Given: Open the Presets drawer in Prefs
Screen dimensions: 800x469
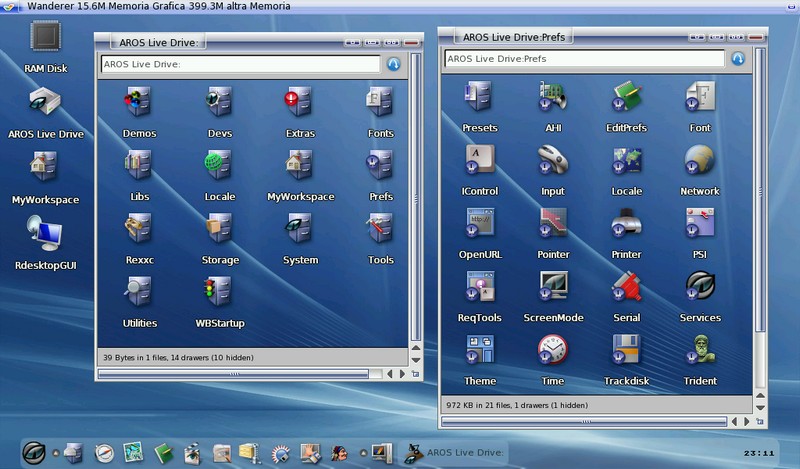Looking at the screenshot, I should 479,96.
